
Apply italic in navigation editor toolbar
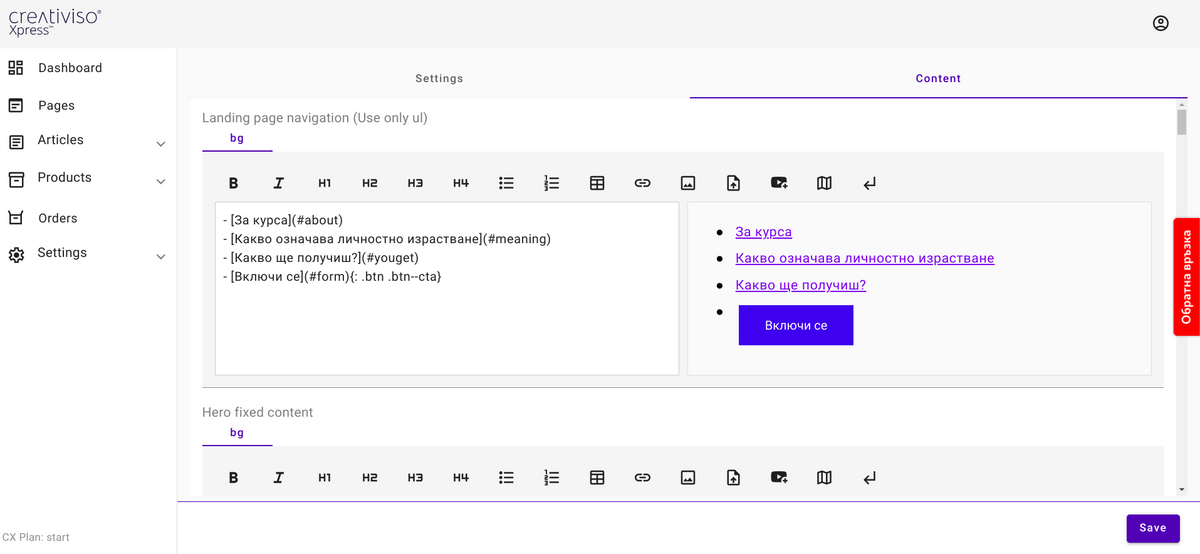[279, 183]
